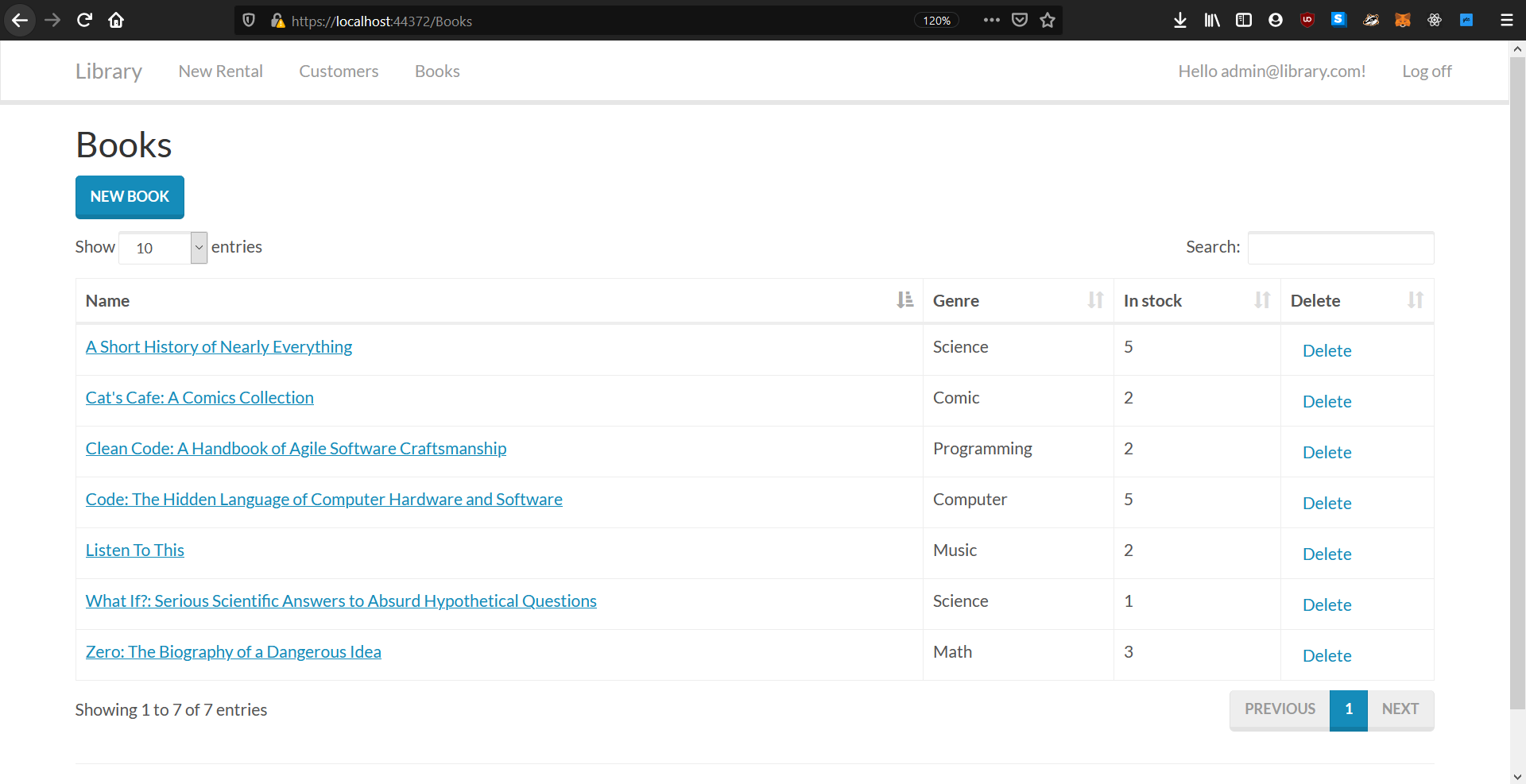
Task: Open page actions three-dot menu
Action: click(x=991, y=21)
